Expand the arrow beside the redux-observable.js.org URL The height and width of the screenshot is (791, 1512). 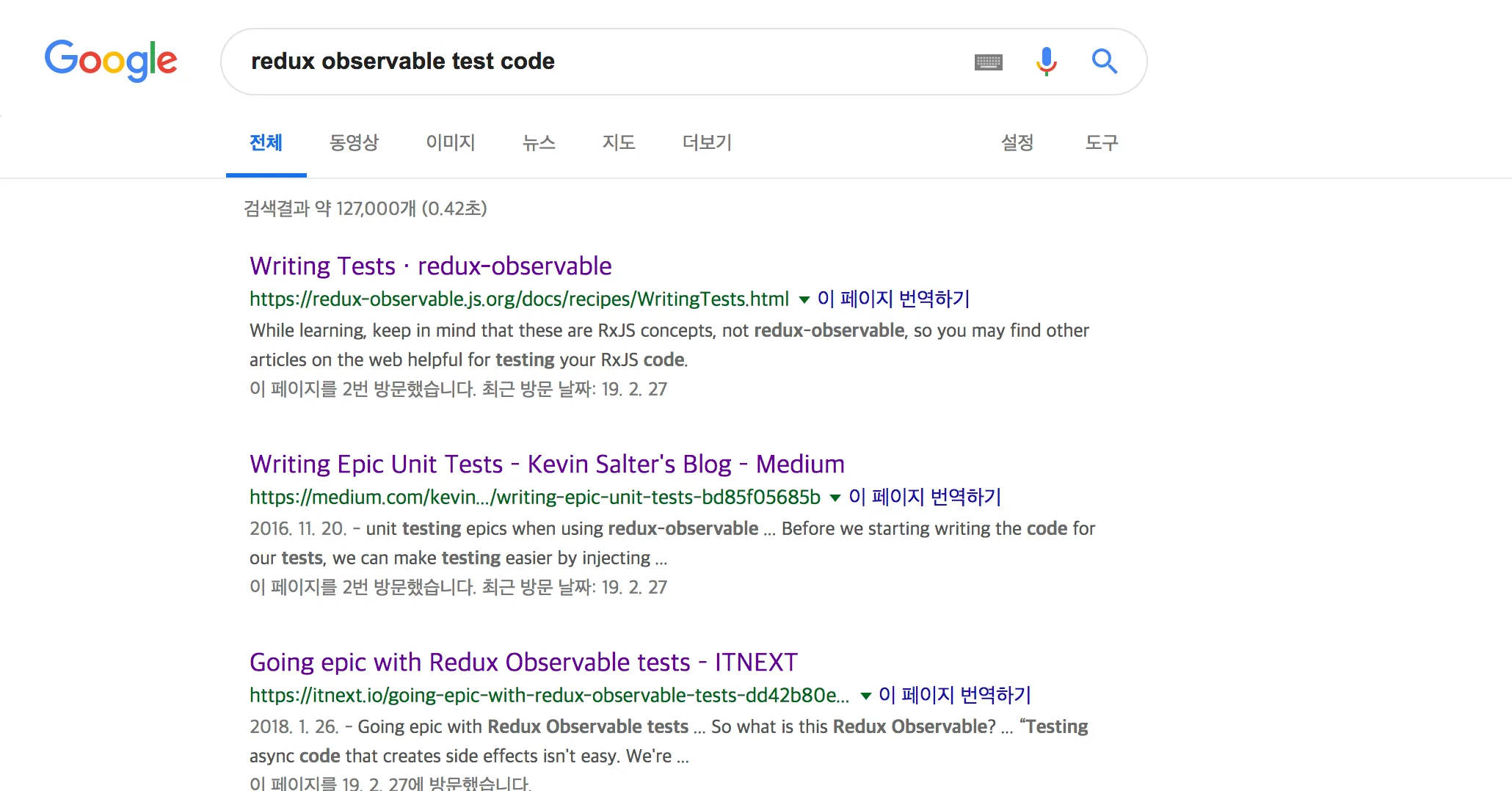804,299
